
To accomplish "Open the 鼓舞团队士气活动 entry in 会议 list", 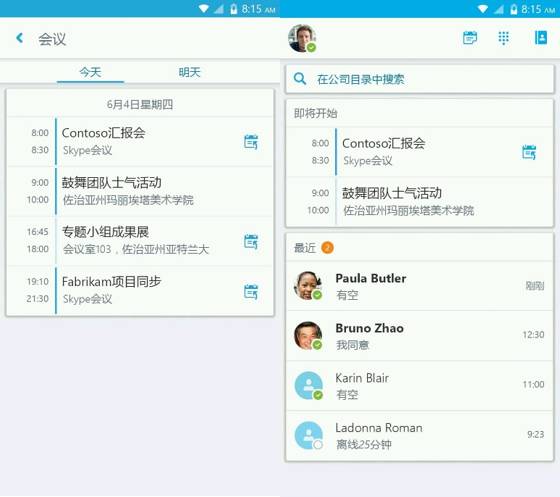I will point(140,191).
